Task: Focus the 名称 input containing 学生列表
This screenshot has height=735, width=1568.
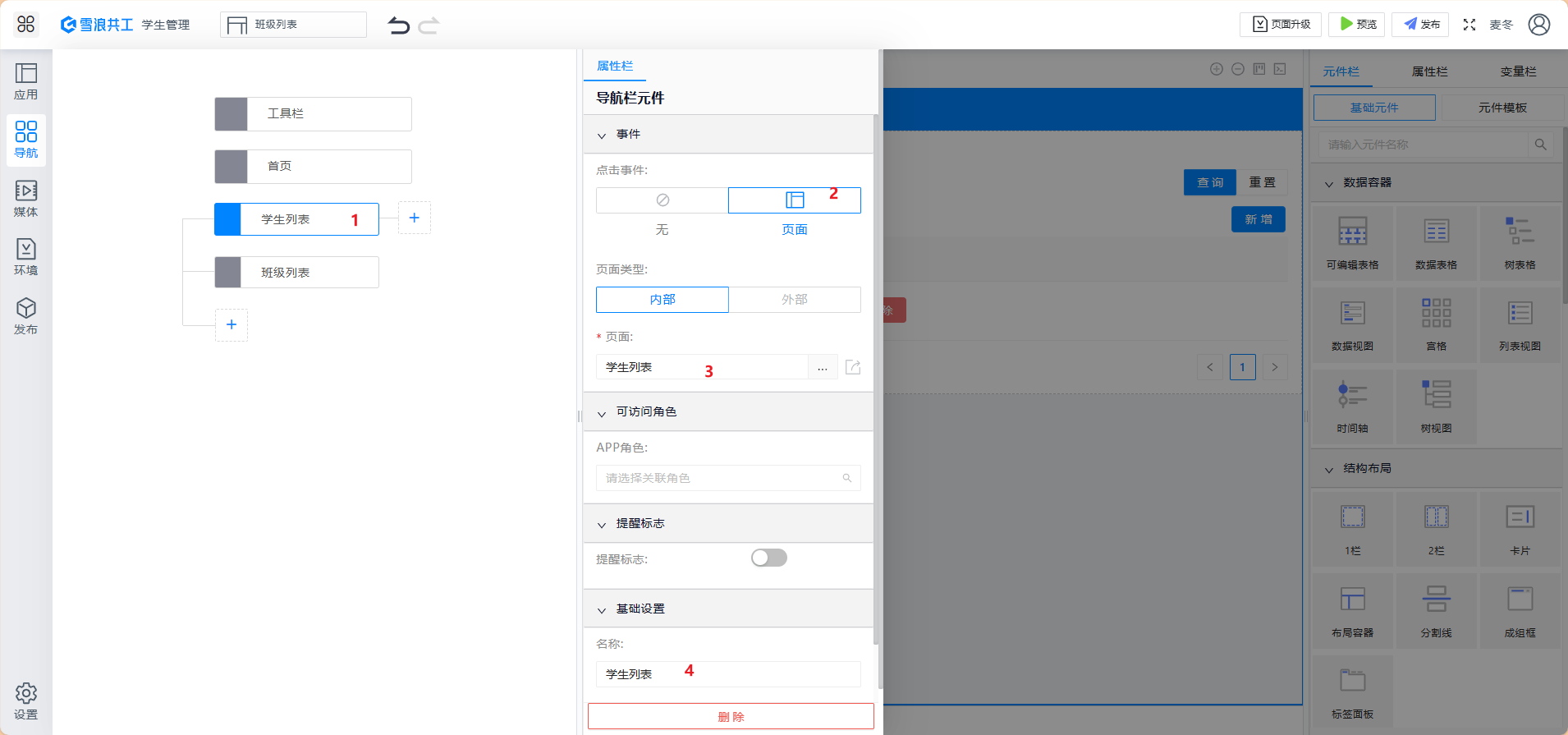Action: 728,674
